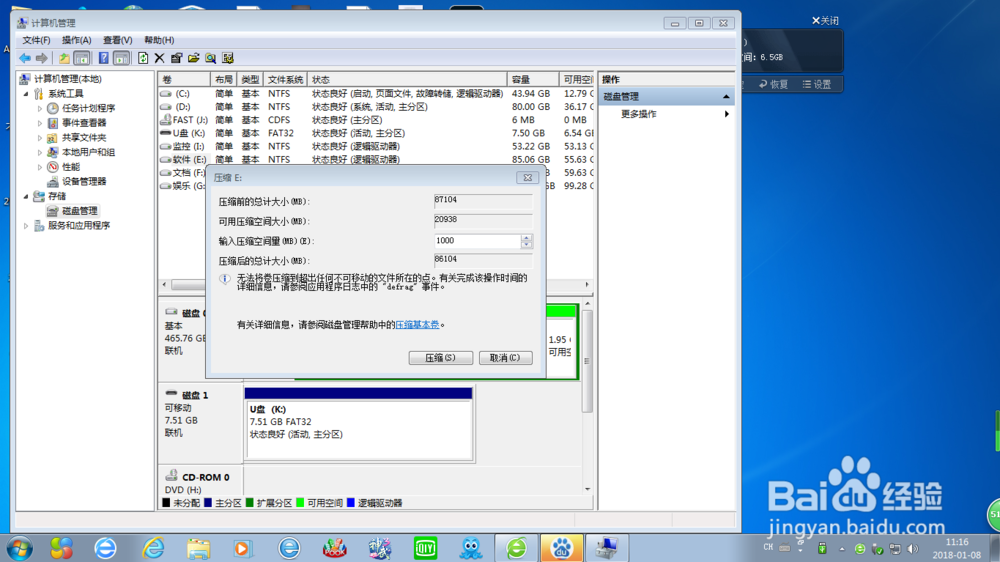This screenshot has height=562, width=1000.
Task: Click the magnifier Explore toolbar icon
Action: point(210,58)
